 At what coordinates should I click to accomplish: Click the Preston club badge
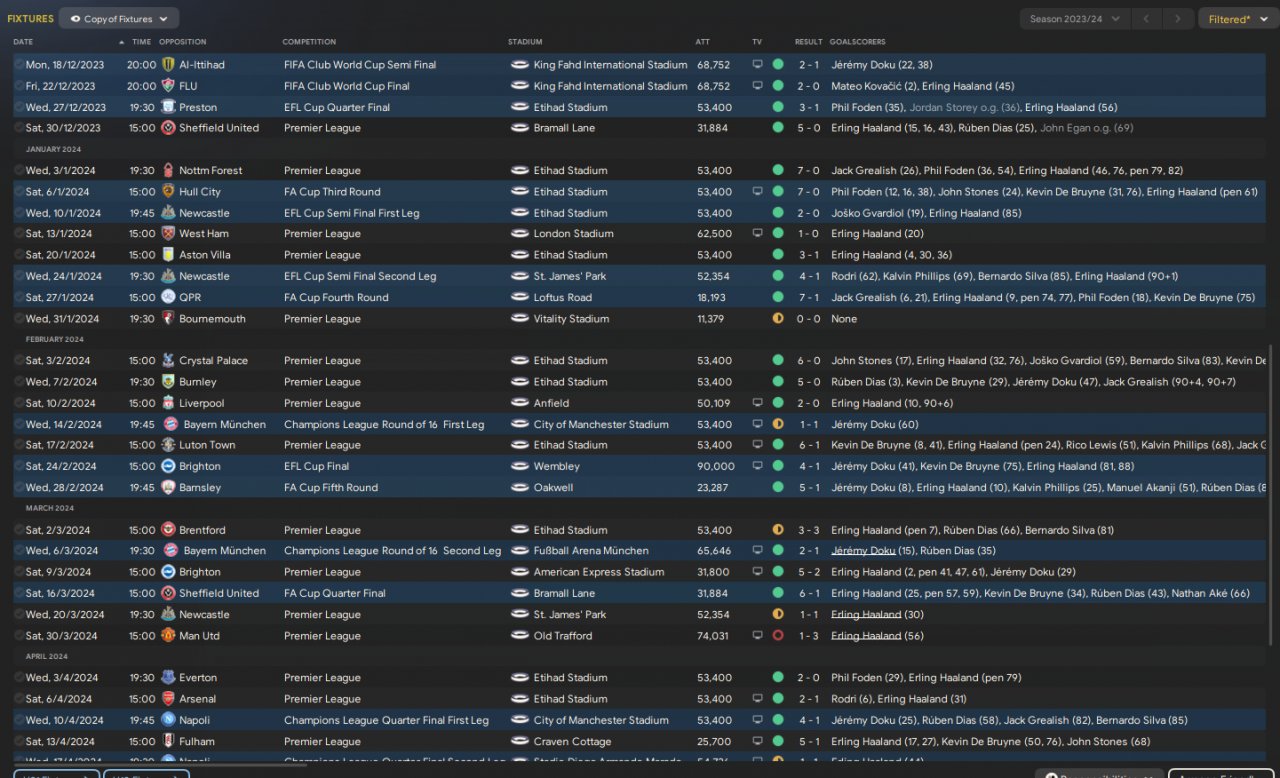pos(168,107)
